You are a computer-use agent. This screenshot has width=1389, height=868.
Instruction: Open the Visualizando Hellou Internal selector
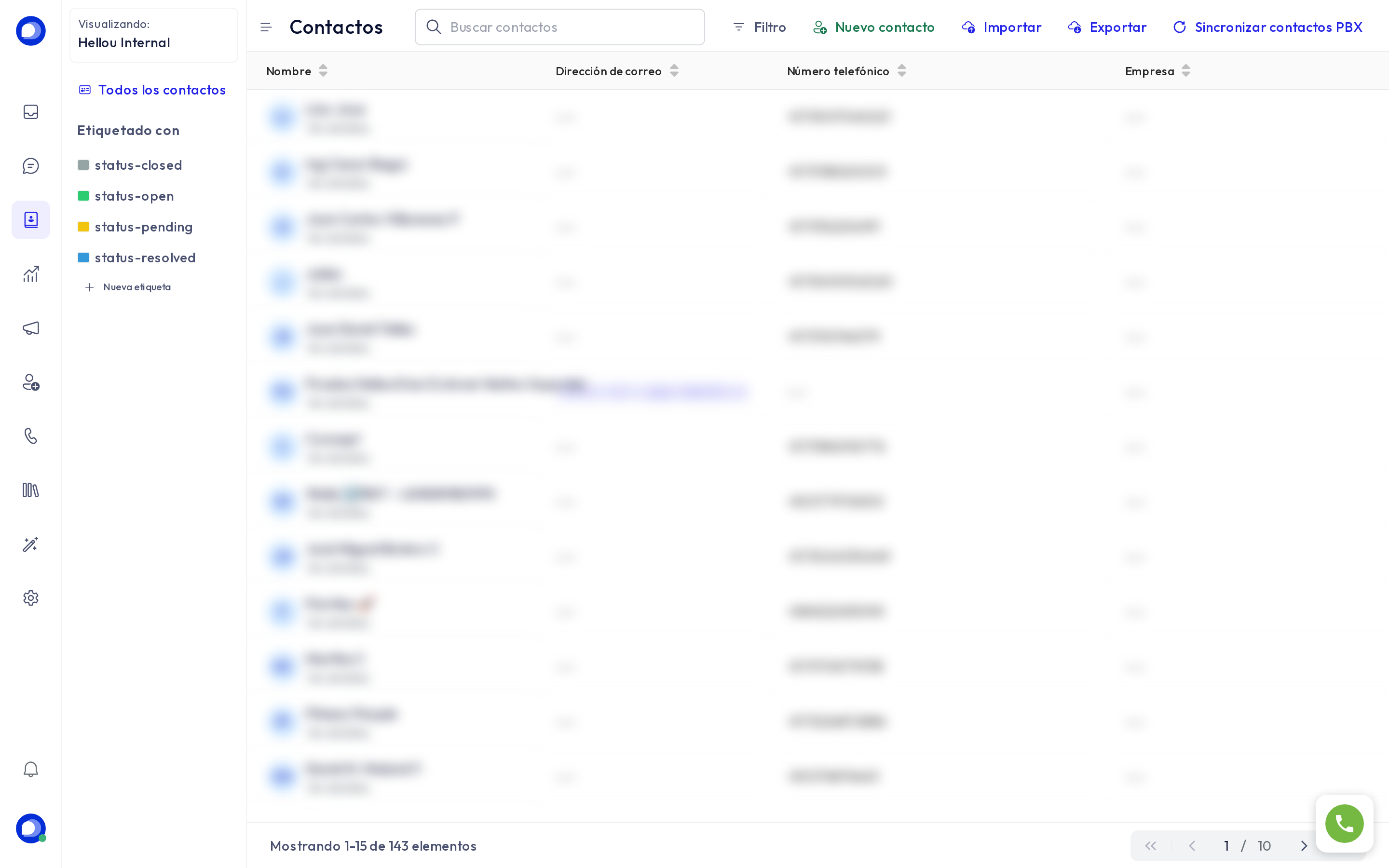coord(154,35)
